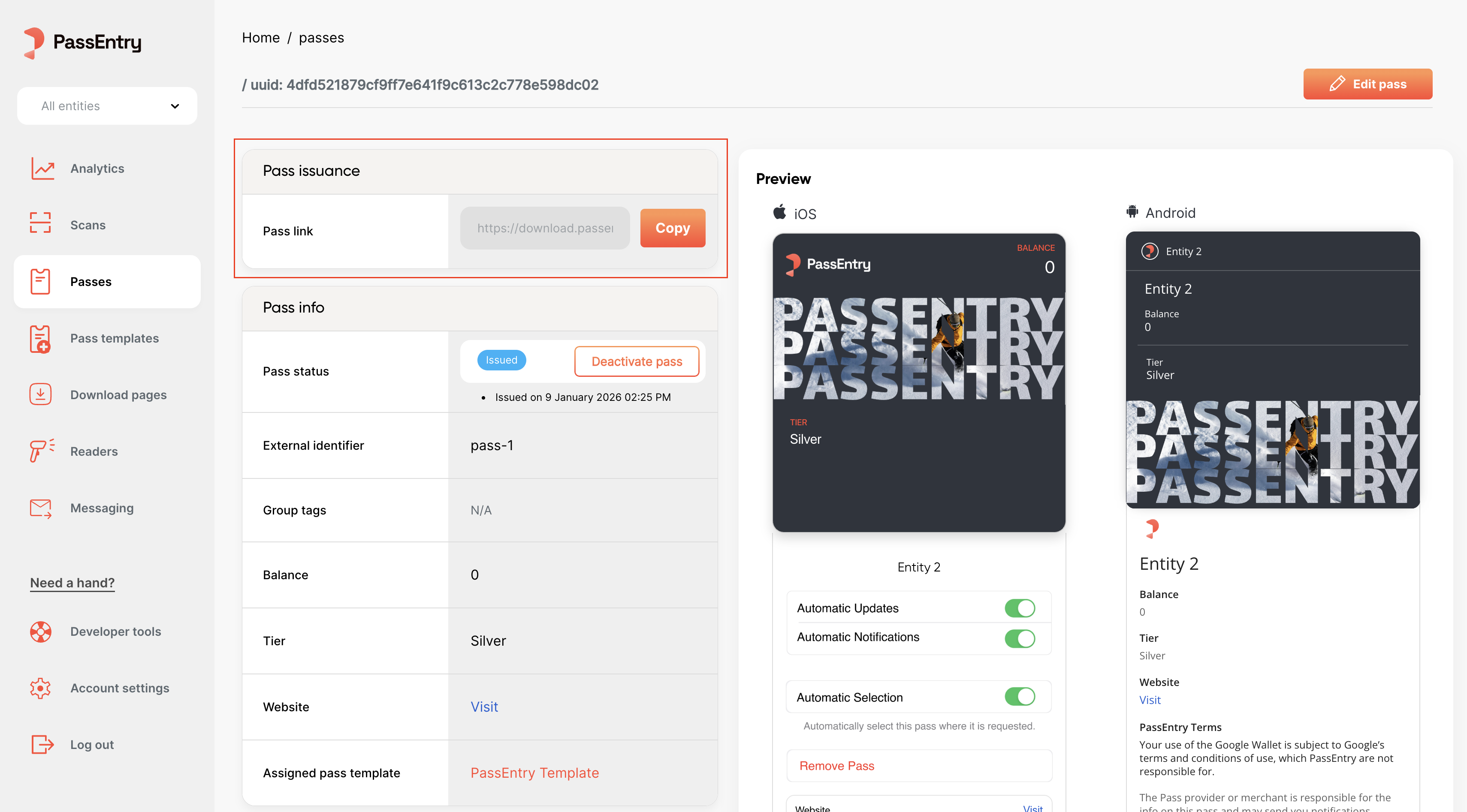Click the Log out icon
The width and height of the screenshot is (1467, 812).
coord(42,744)
